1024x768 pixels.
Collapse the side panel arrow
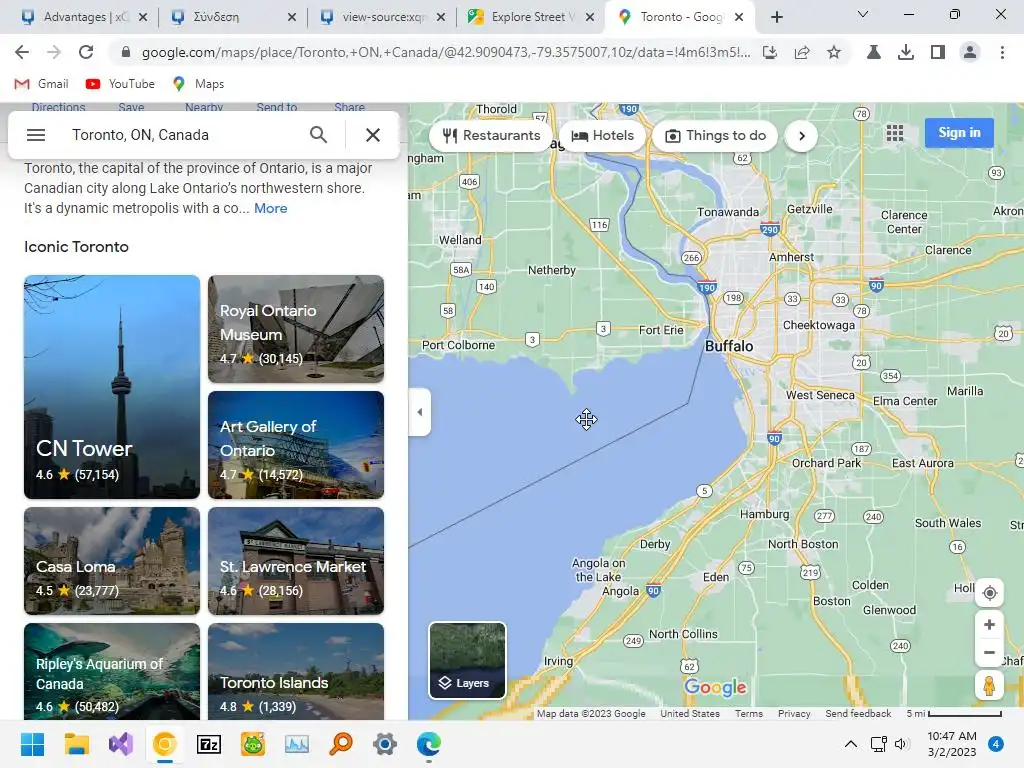click(420, 412)
